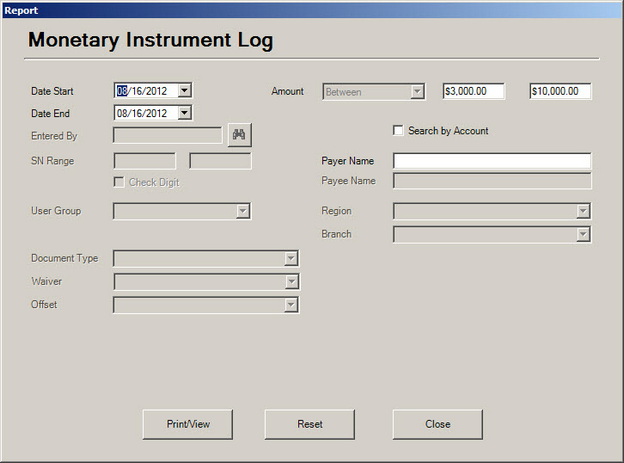Open the Document Type dropdown
Image resolution: width=624 pixels, height=463 pixels.
[291, 258]
